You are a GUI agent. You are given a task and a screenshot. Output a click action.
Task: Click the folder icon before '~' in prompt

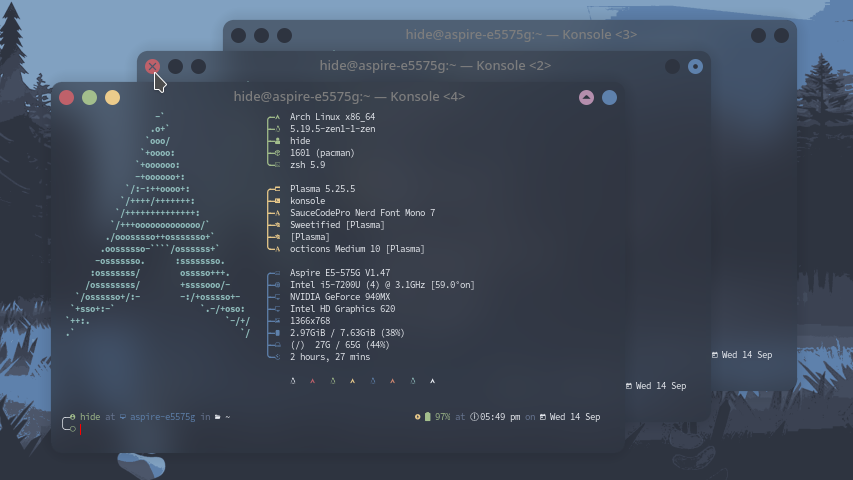(218, 417)
